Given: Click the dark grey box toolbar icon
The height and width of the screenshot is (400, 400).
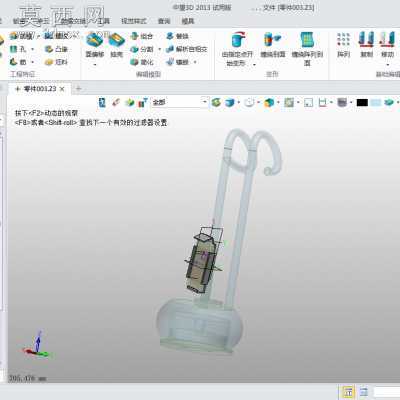Looking at the screenshot, I should click(x=342, y=102).
